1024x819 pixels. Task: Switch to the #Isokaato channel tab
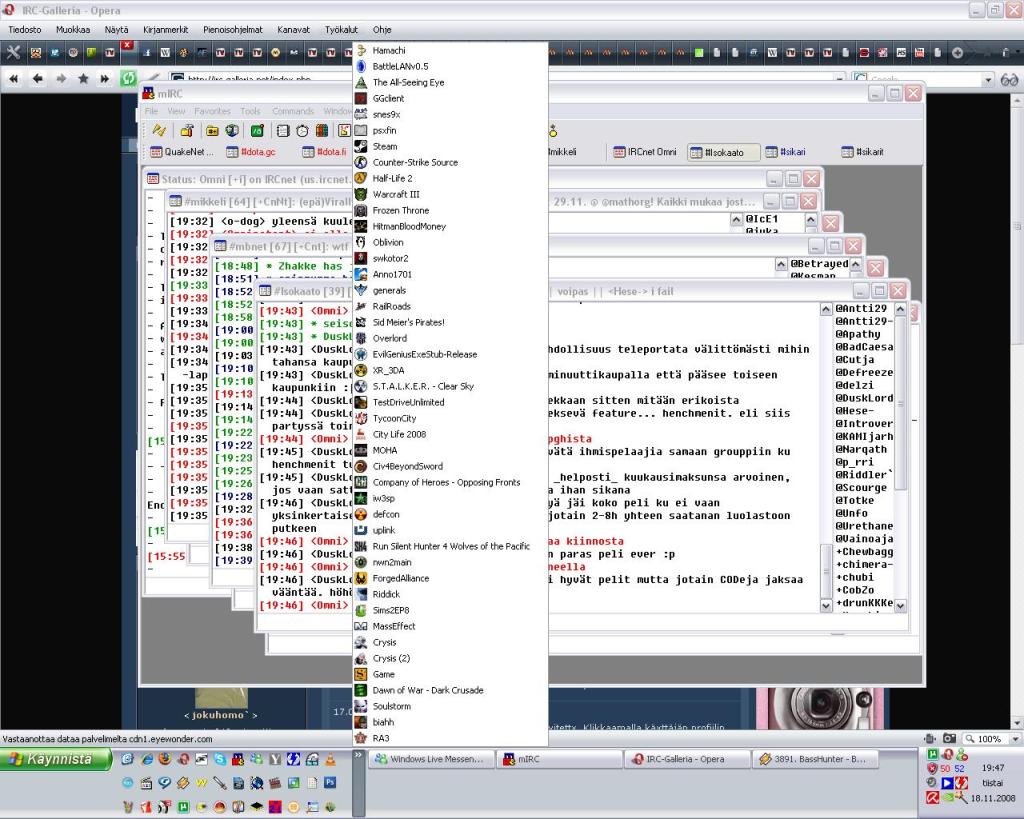[723, 152]
